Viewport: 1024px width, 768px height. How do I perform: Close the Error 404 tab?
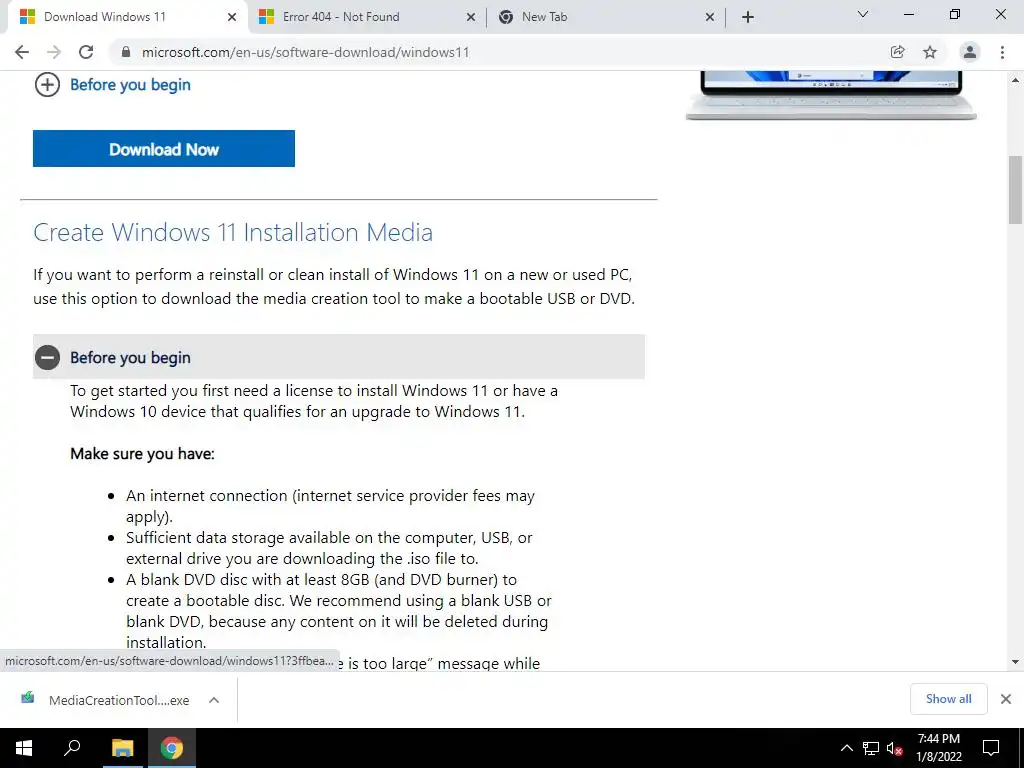pos(471,17)
